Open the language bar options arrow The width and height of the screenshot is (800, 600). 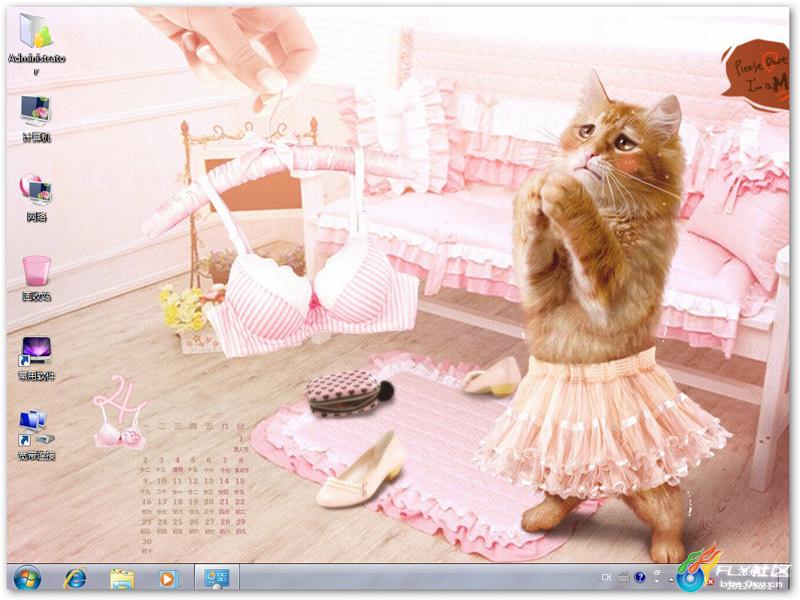click(657, 582)
